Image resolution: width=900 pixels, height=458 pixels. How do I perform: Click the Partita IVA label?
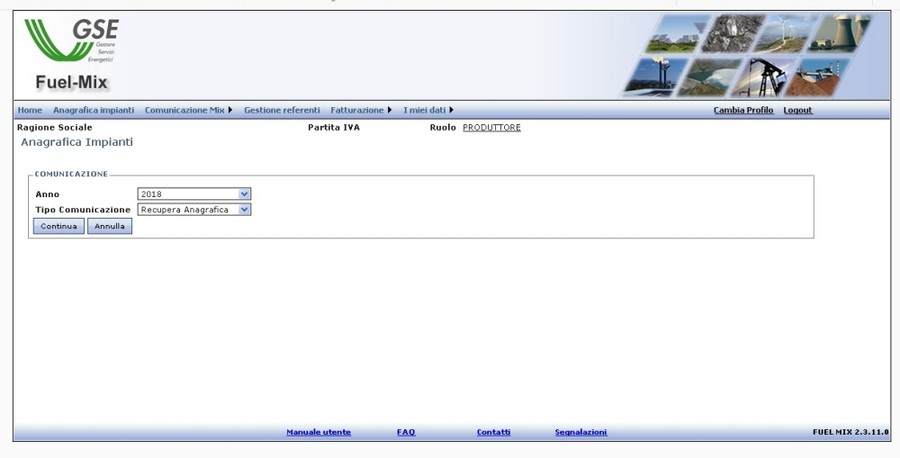[x=333, y=127]
